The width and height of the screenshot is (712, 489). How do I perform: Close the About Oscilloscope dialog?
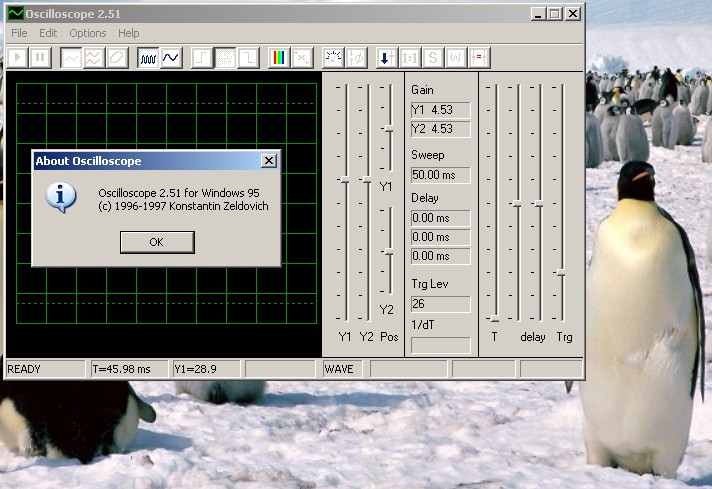coord(269,160)
